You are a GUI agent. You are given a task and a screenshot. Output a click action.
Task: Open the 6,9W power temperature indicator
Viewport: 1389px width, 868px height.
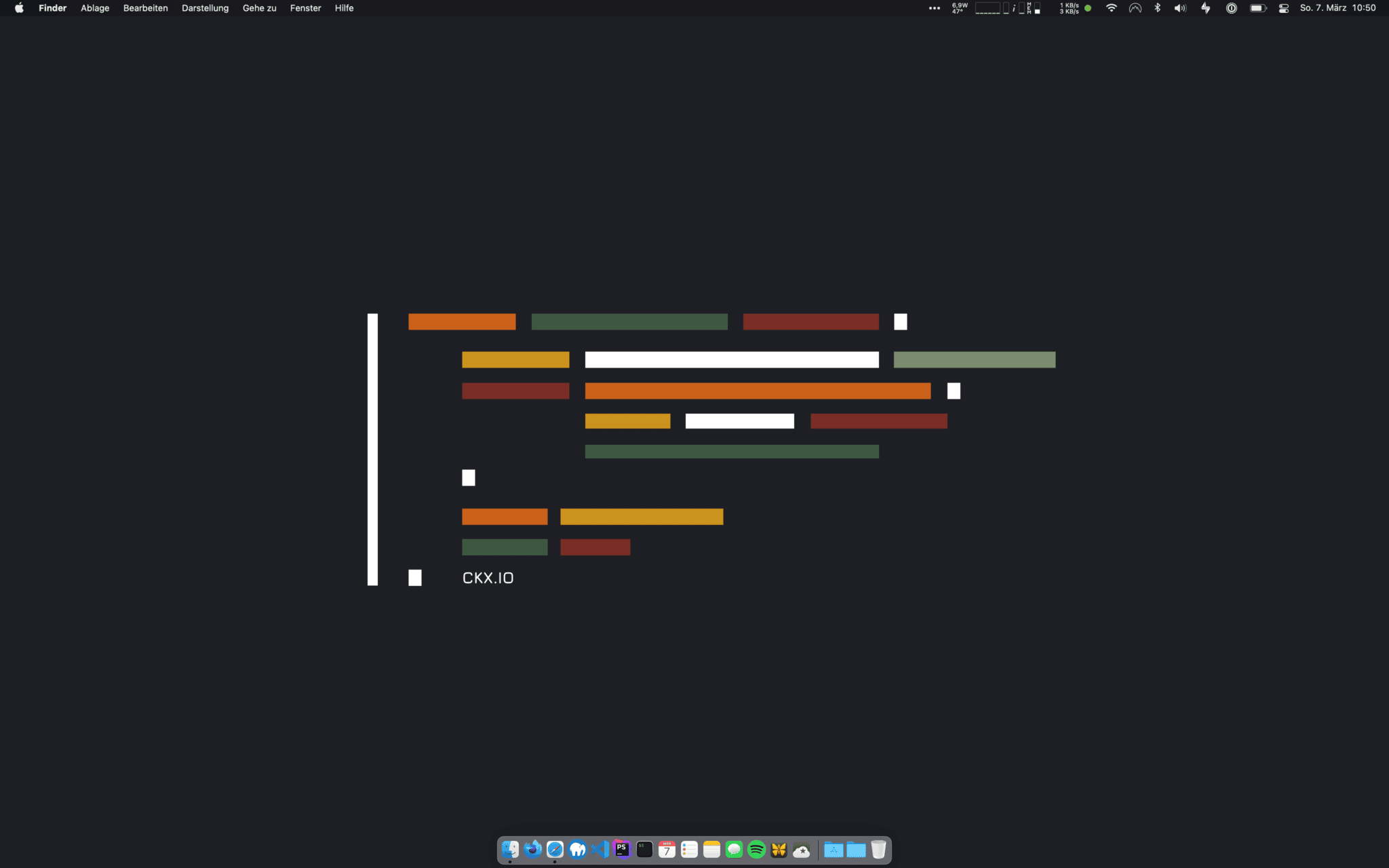[960, 8]
